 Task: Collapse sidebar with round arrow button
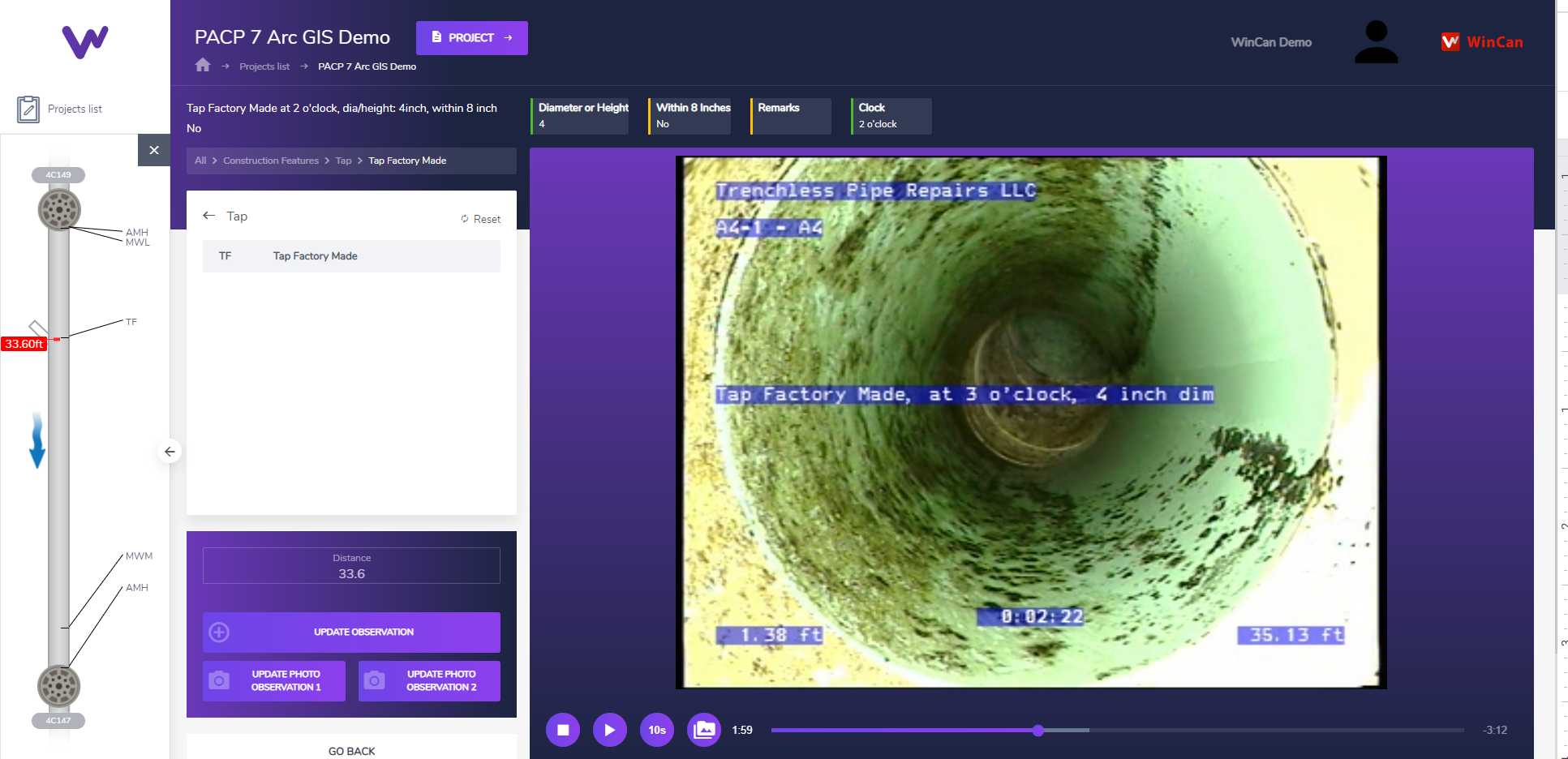pos(170,452)
